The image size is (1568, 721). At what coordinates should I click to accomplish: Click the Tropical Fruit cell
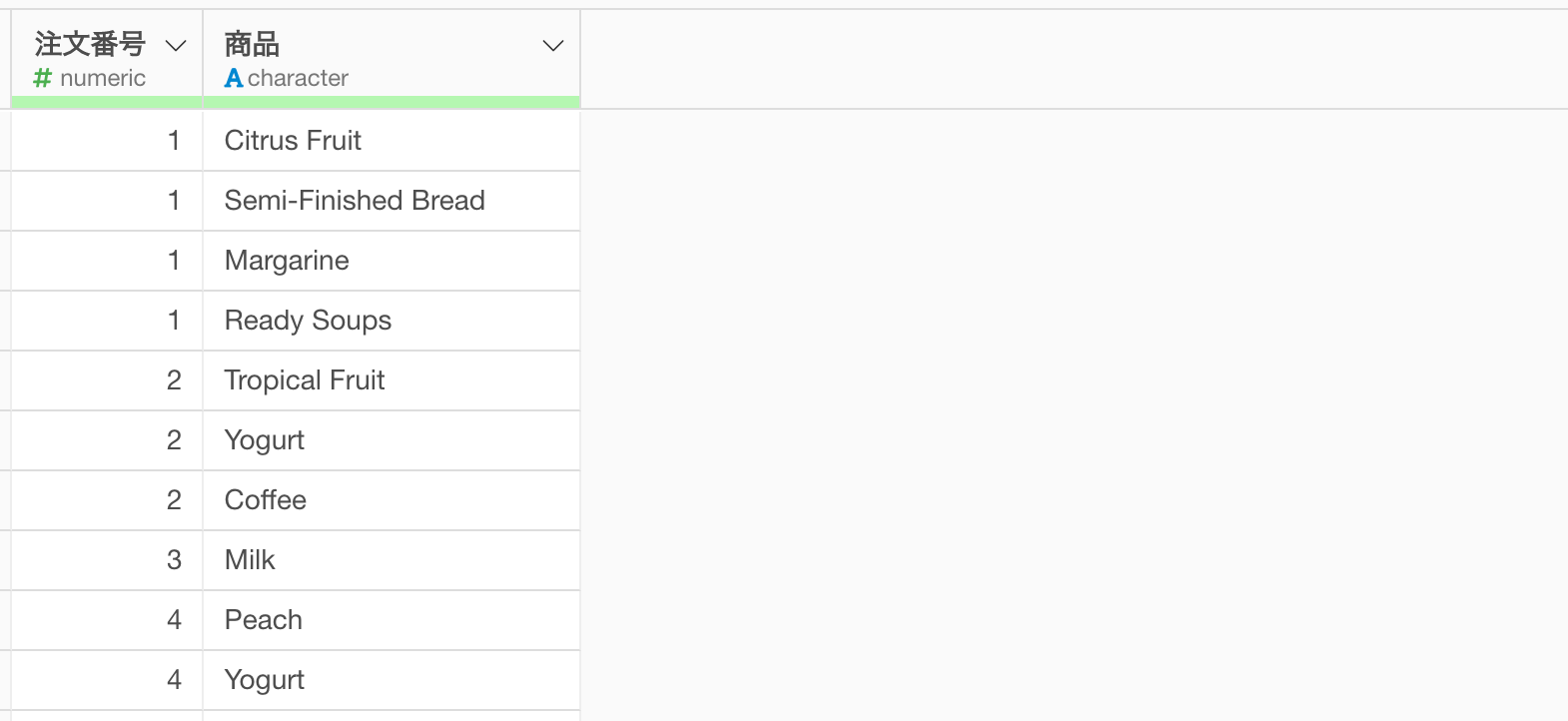tap(392, 380)
